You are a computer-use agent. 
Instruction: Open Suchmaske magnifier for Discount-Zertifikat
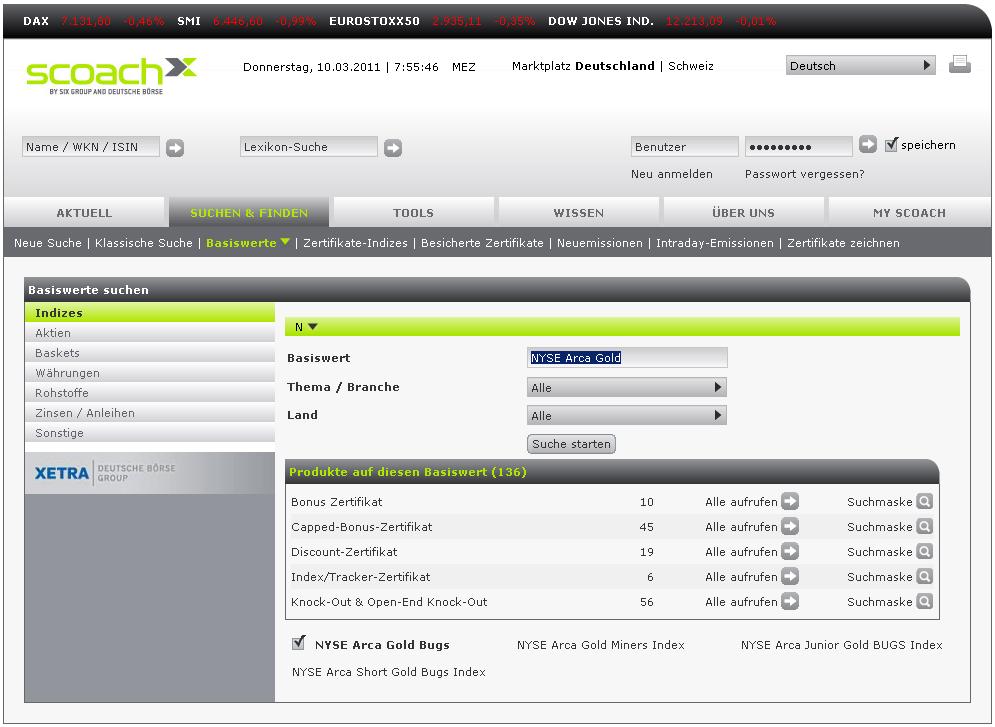click(x=925, y=551)
